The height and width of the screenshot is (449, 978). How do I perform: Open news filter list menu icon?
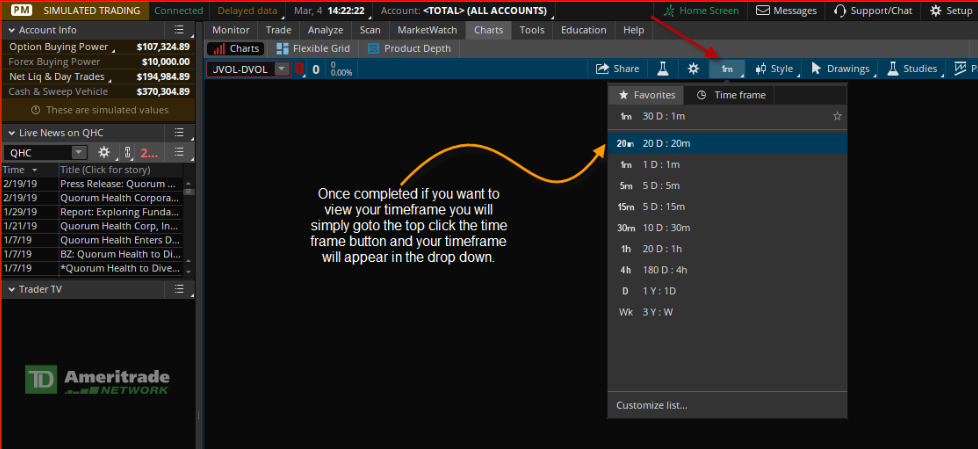pyautogui.click(x=179, y=152)
